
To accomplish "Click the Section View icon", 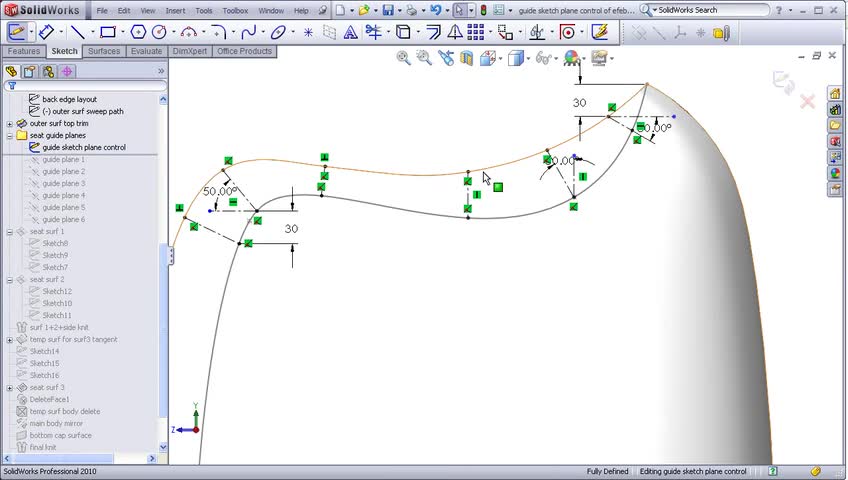I will [466, 58].
